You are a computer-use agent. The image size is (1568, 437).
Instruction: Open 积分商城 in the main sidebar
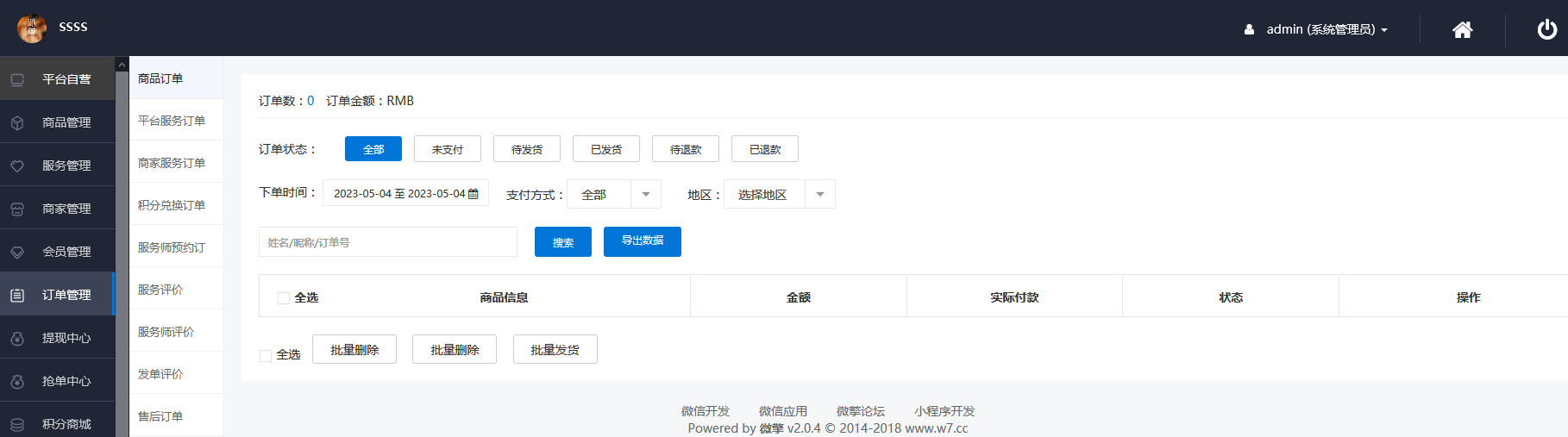[x=57, y=421]
